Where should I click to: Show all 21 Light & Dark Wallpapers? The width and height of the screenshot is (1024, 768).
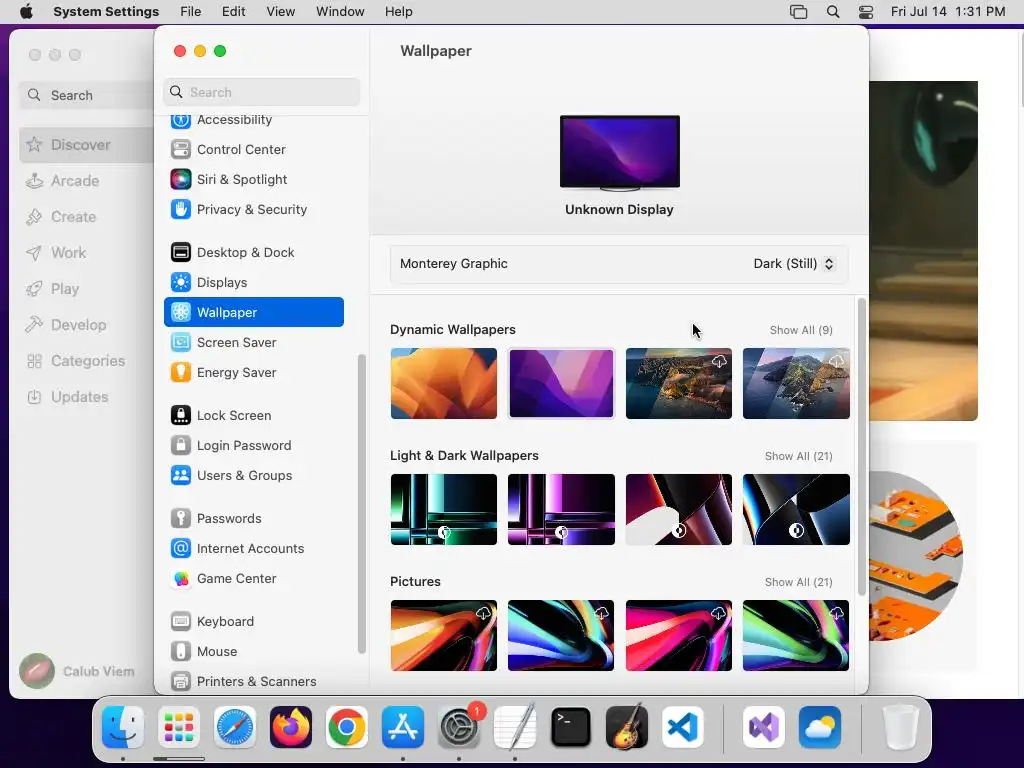pyautogui.click(x=798, y=456)
